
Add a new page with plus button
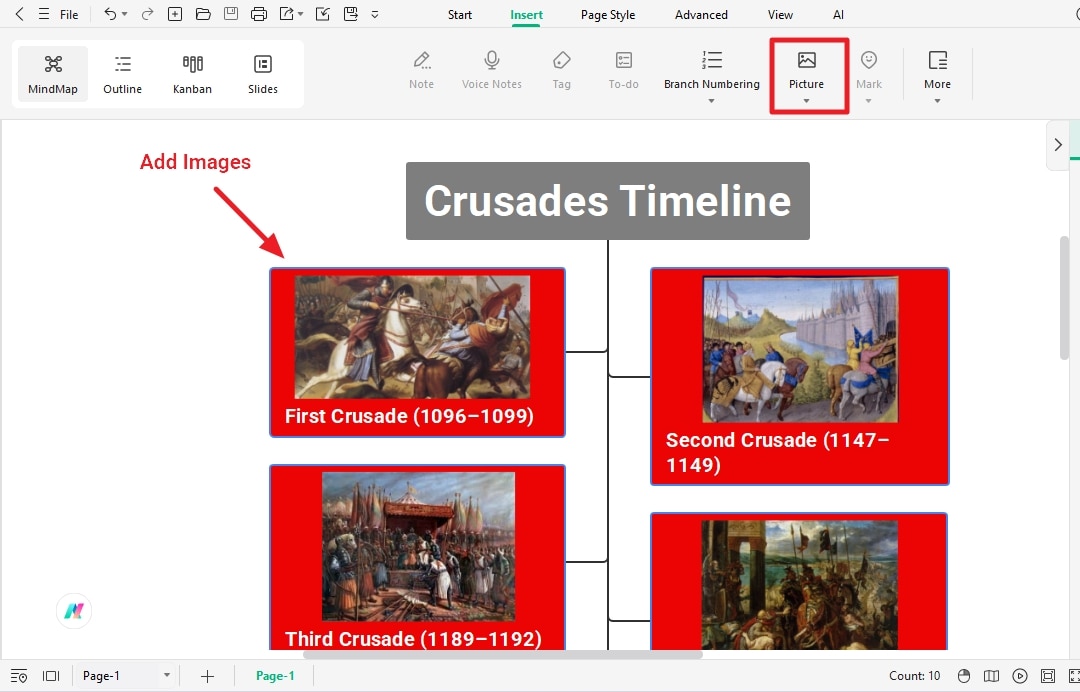(207, 676)
